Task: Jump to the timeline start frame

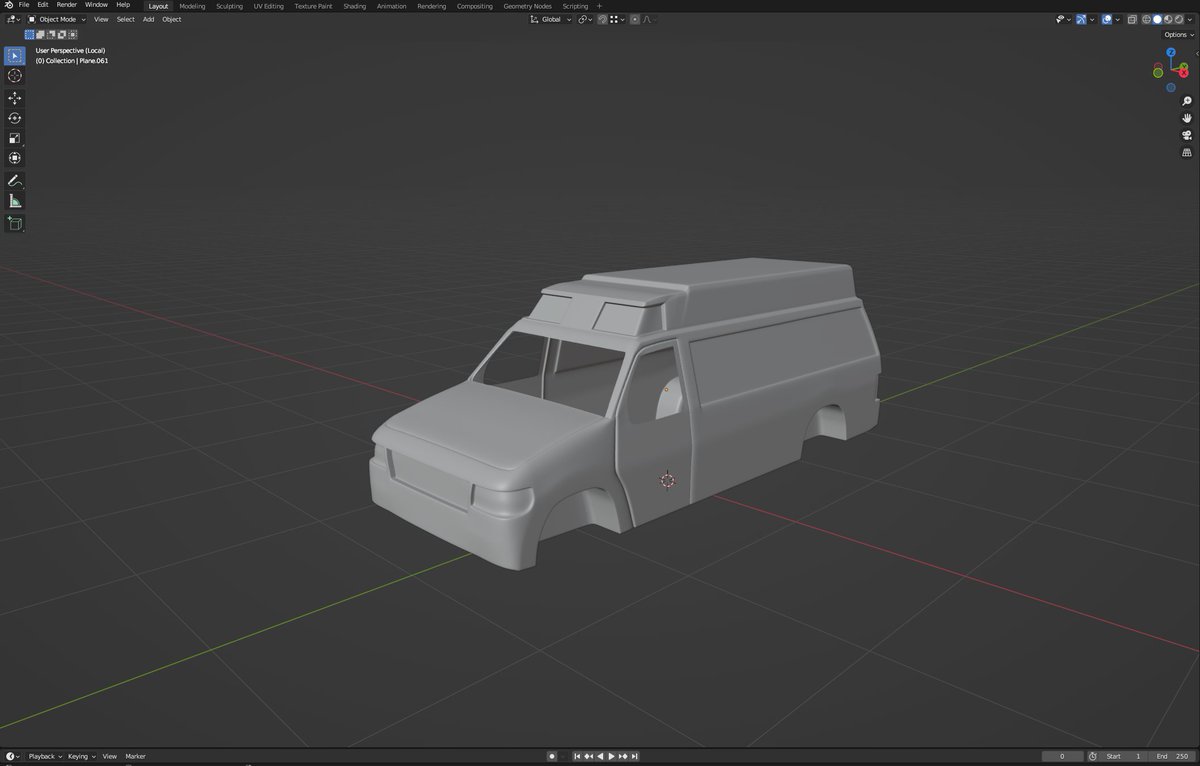Action: tap(579, 756)
